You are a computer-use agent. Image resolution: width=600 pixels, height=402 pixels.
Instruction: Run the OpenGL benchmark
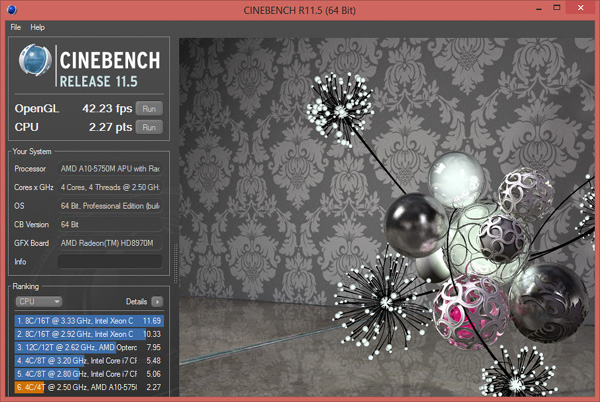(x=149, y=109)
